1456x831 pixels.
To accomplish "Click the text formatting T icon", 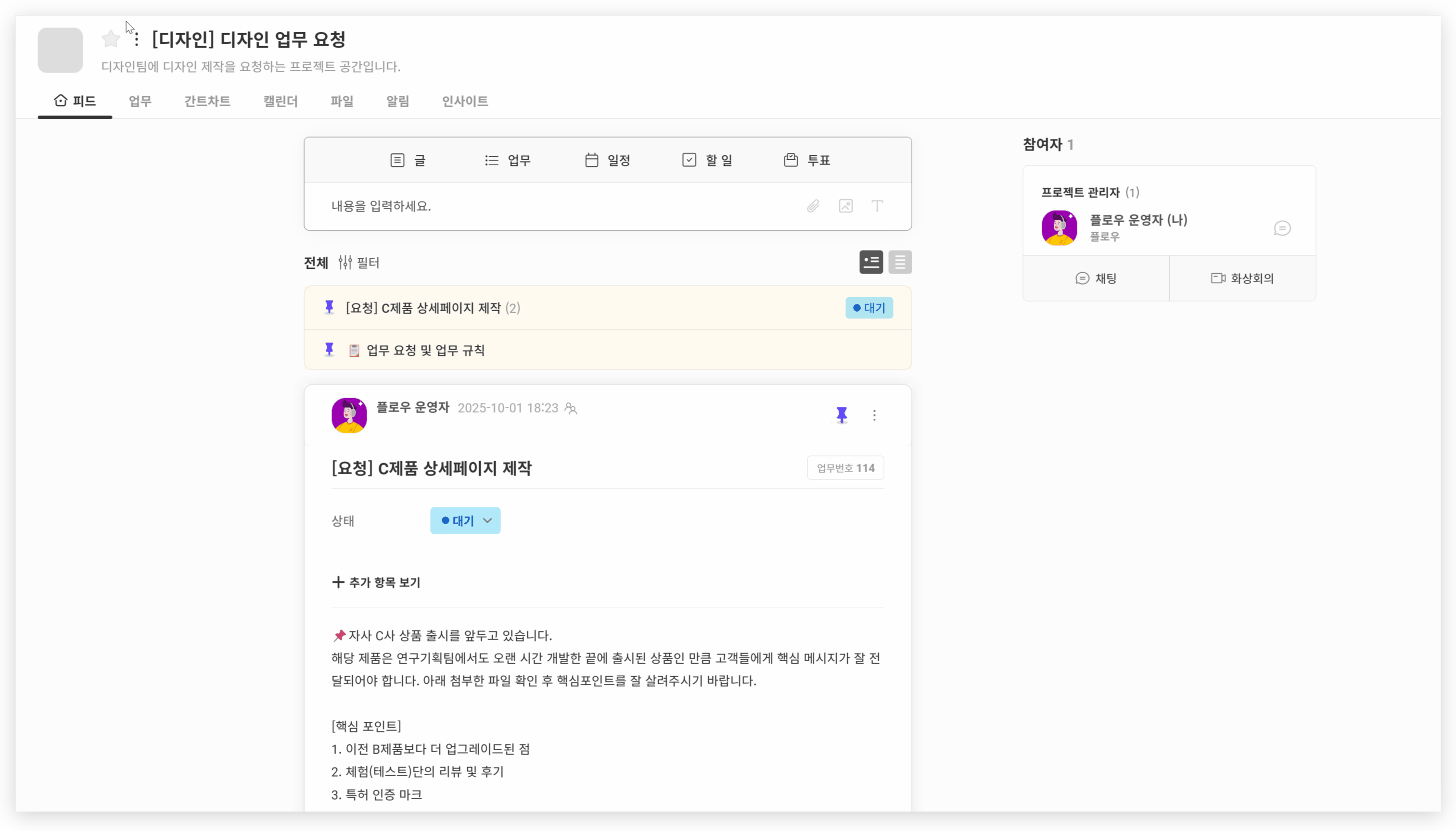I will [x=877, y=206].
